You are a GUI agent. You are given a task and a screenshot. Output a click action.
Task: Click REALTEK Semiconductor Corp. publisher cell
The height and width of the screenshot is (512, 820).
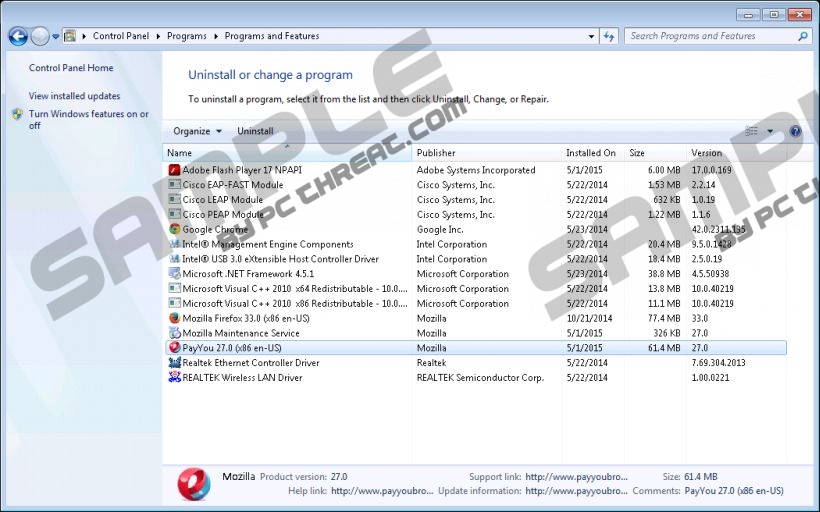coord(480,378)
